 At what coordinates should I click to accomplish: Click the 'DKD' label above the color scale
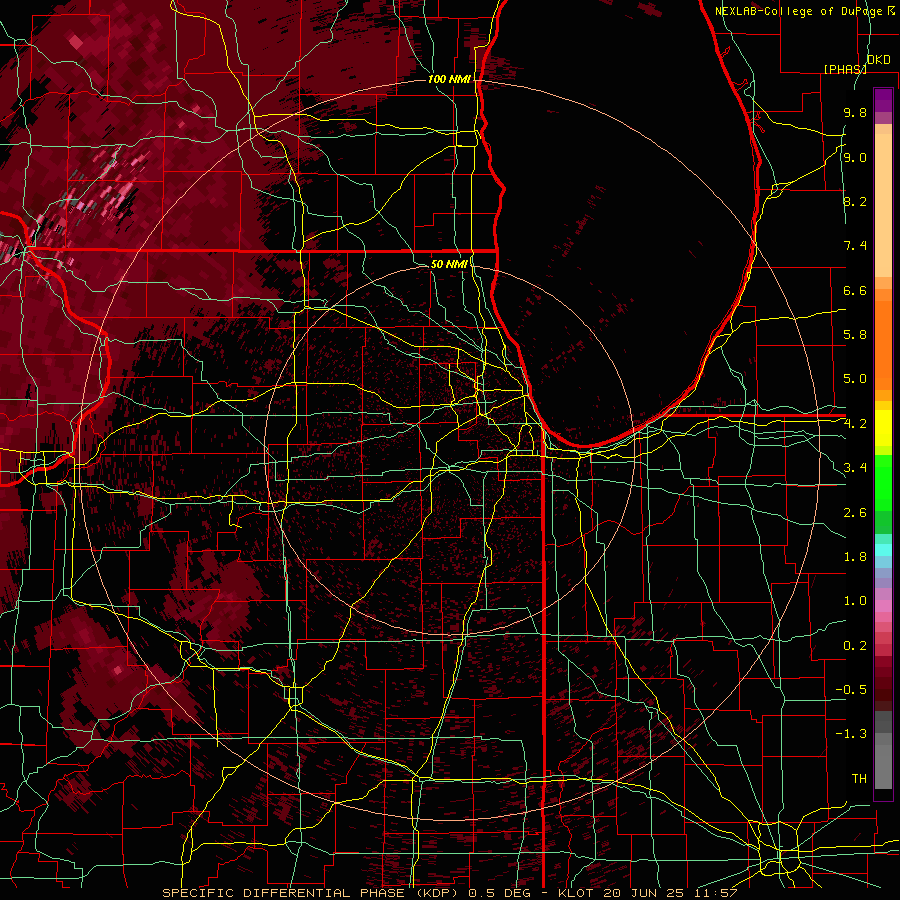(x=878, y=60)
